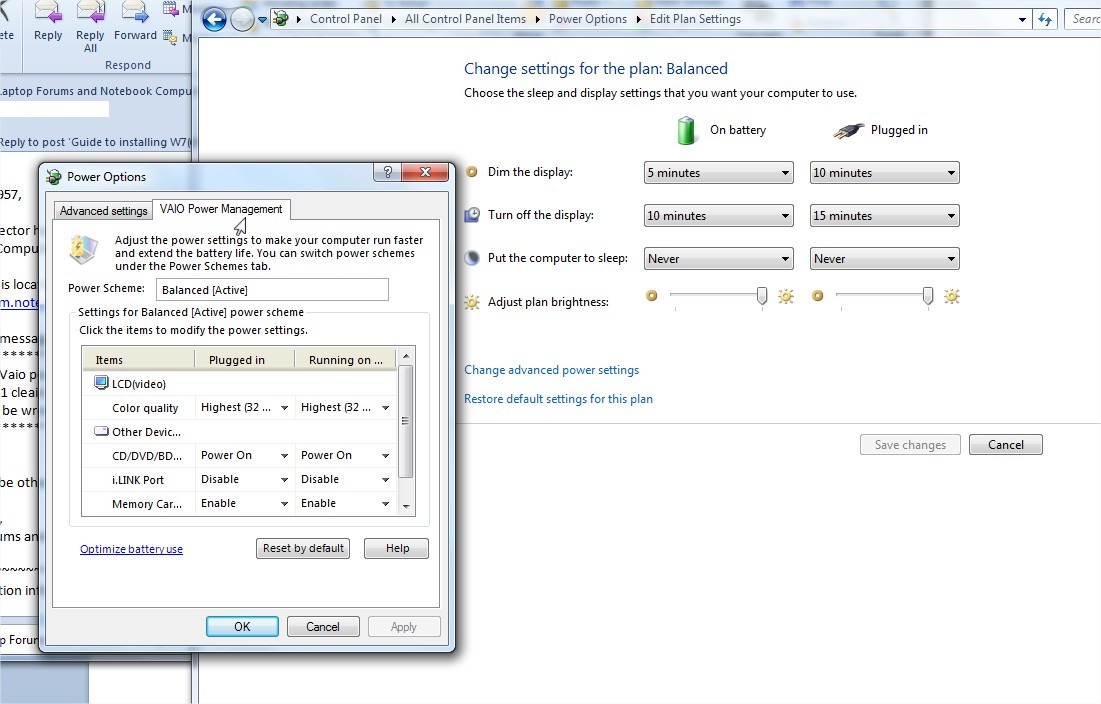Viewport: 1101px width, 704px height.
Task: Click the Power Scheme field showing Balanced [Active]
Action: 272,290
